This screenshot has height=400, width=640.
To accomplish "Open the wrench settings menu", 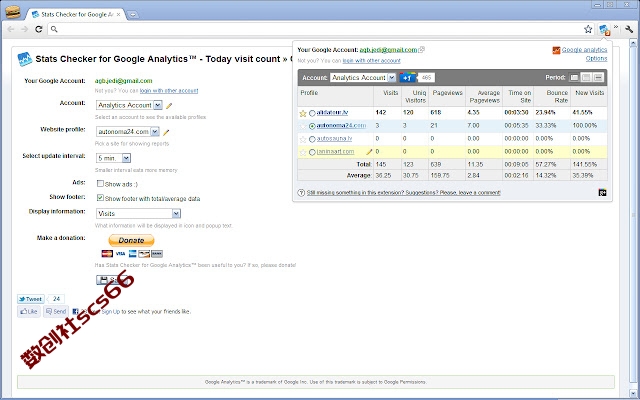I will coord(629,29).
